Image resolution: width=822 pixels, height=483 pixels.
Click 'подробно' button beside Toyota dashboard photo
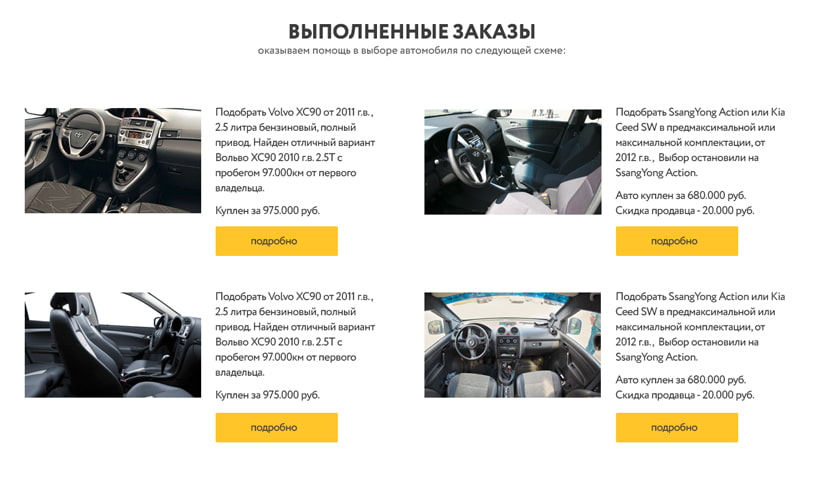pos(276,241)
